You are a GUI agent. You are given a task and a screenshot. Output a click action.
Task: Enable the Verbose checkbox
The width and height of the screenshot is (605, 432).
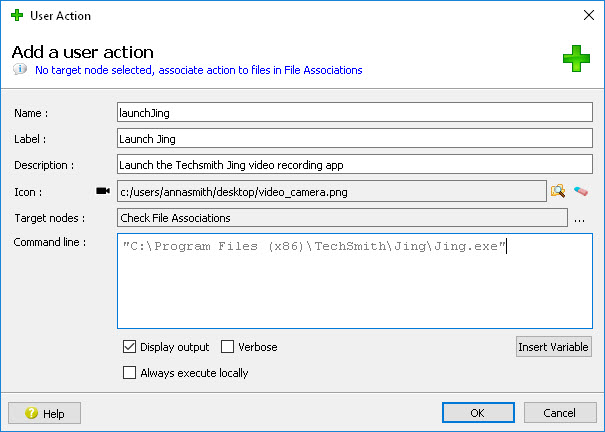[x=227, y=347]
